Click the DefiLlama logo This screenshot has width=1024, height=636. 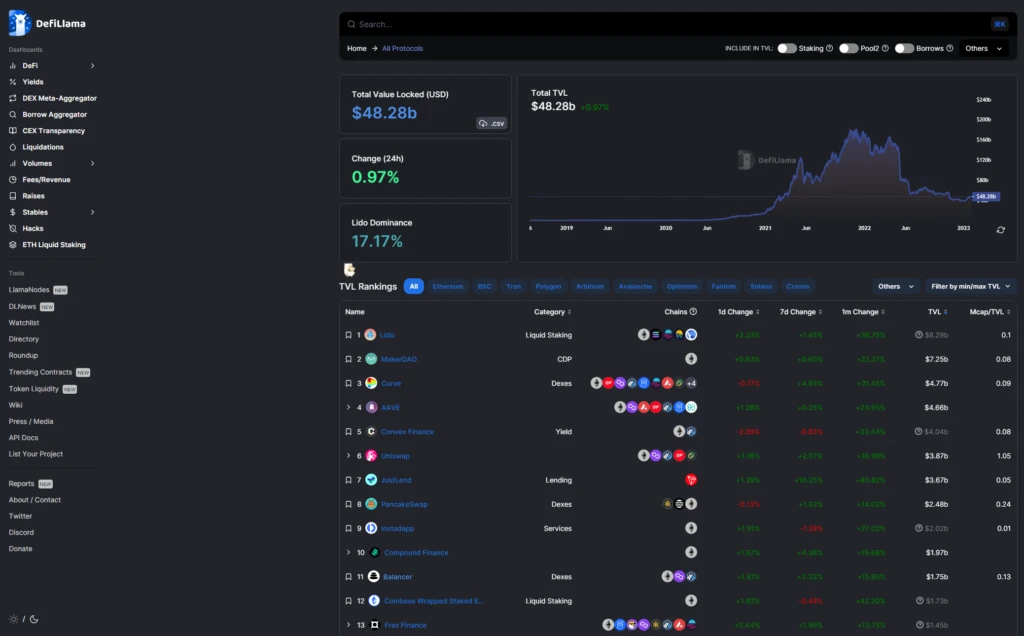click(x=46, y=24)
